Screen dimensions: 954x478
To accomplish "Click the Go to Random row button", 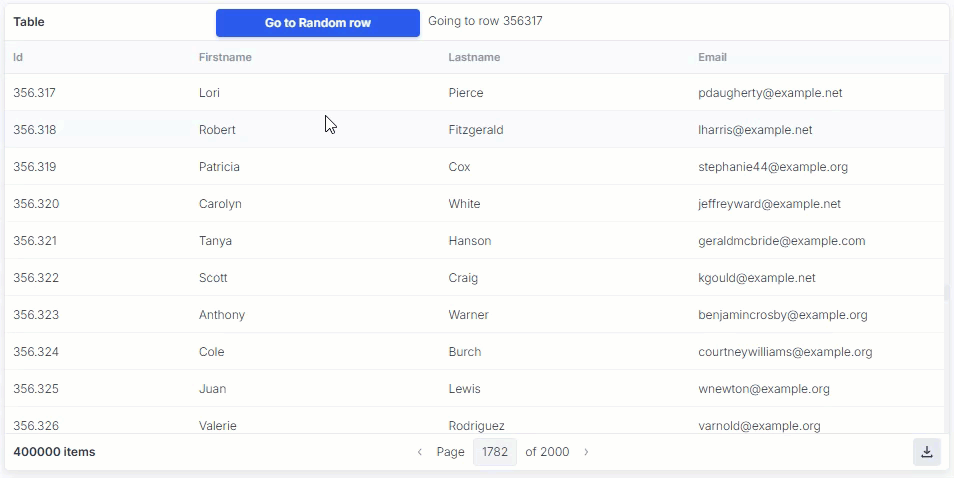I will pyautogui.click(x=318, y=23).
